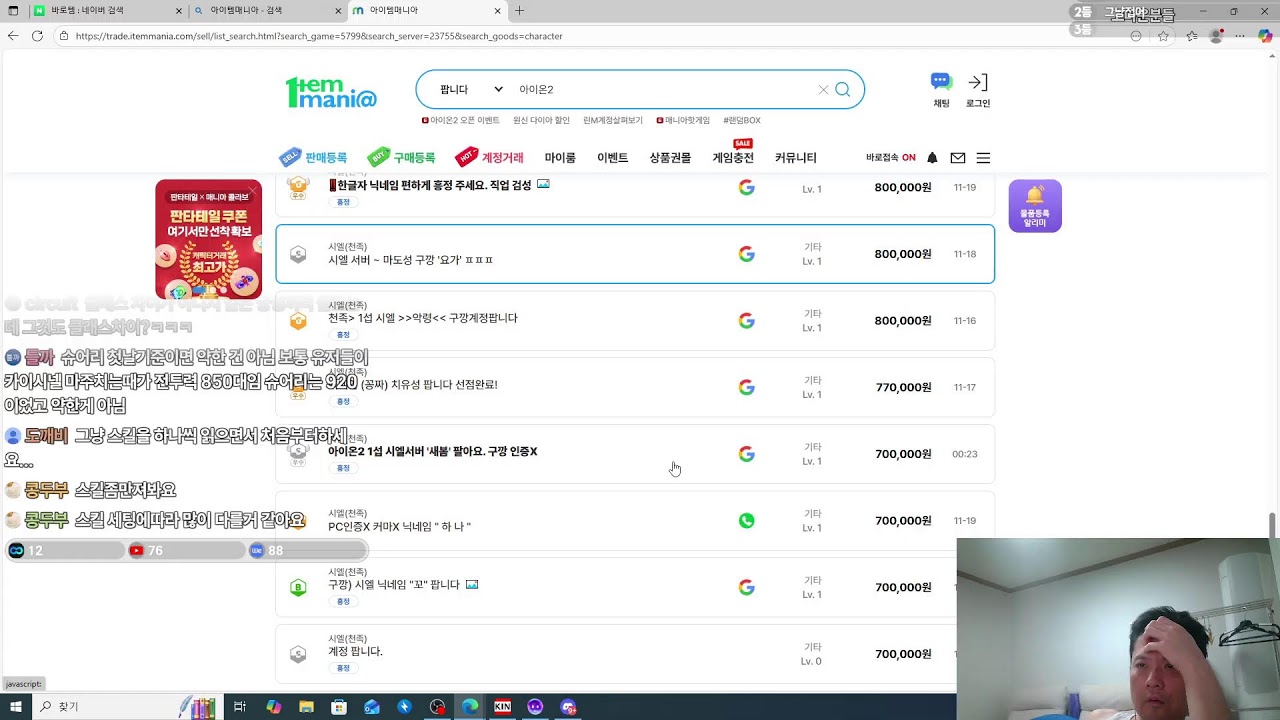Image resolution: width=1280 pixels, height=720 pixels.
Task: Open Task View on taskbar
Action: (x=240, y=707)
